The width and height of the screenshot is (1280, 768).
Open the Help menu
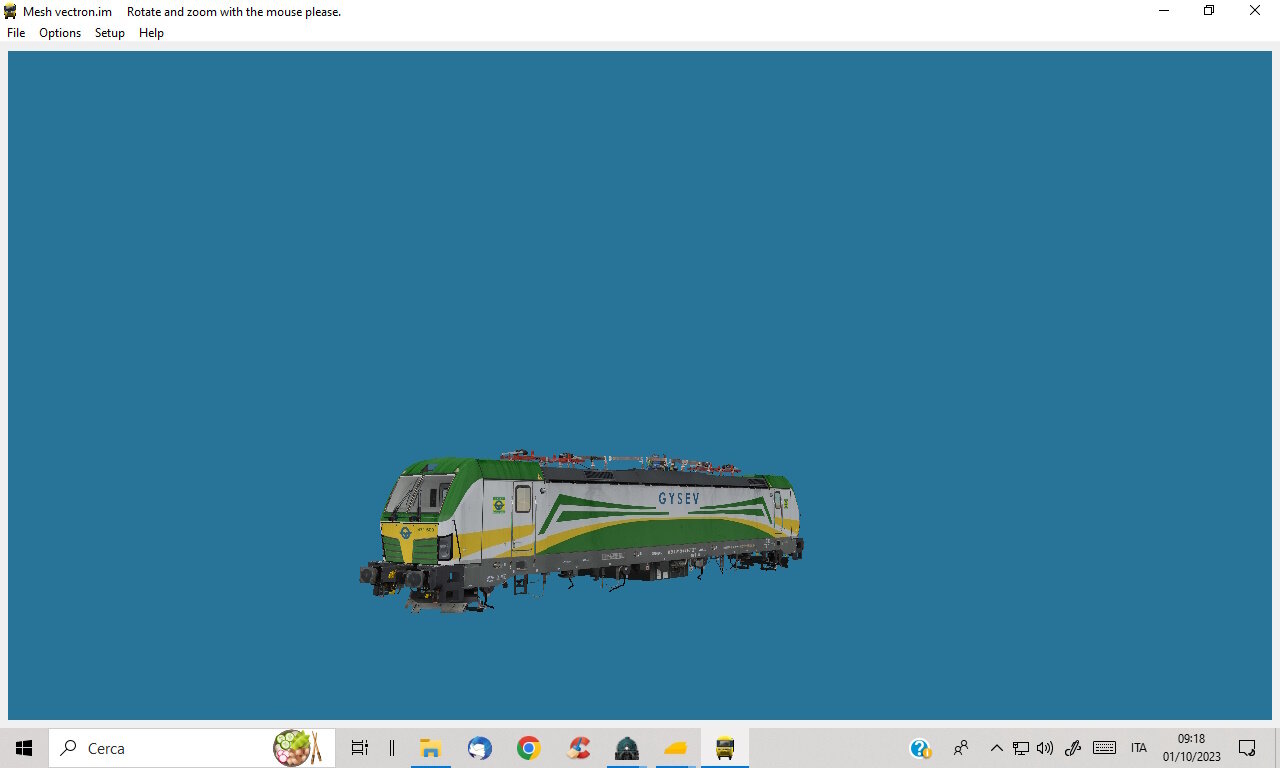151,33
